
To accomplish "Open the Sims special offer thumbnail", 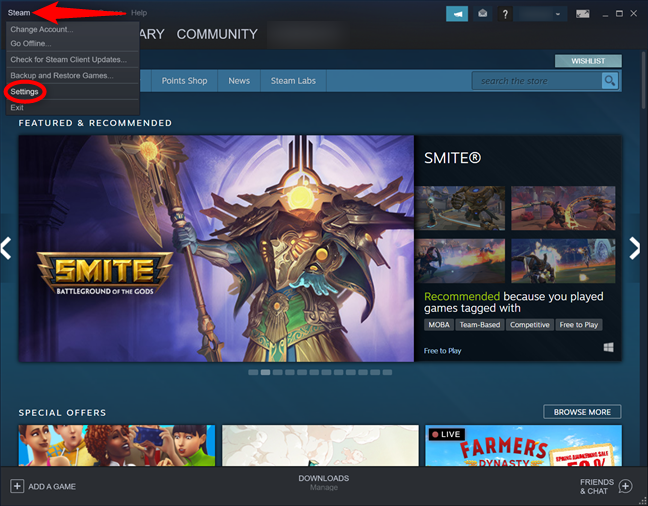I will click(117, 446).
